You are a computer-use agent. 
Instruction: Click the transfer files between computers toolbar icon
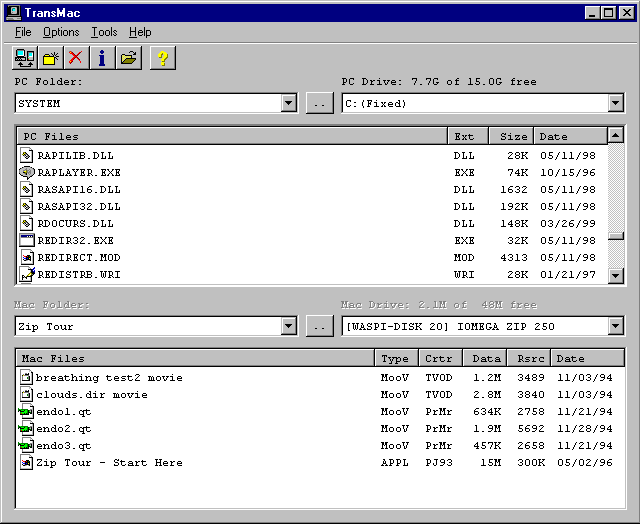[x=25, y=58]
